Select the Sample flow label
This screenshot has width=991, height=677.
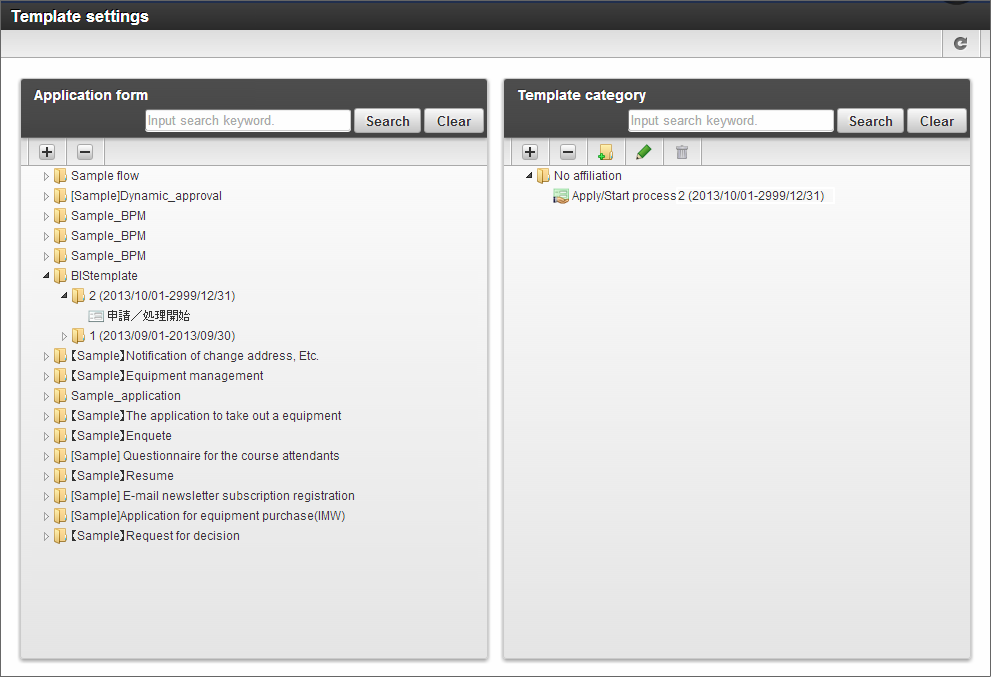tap(105, 176)
